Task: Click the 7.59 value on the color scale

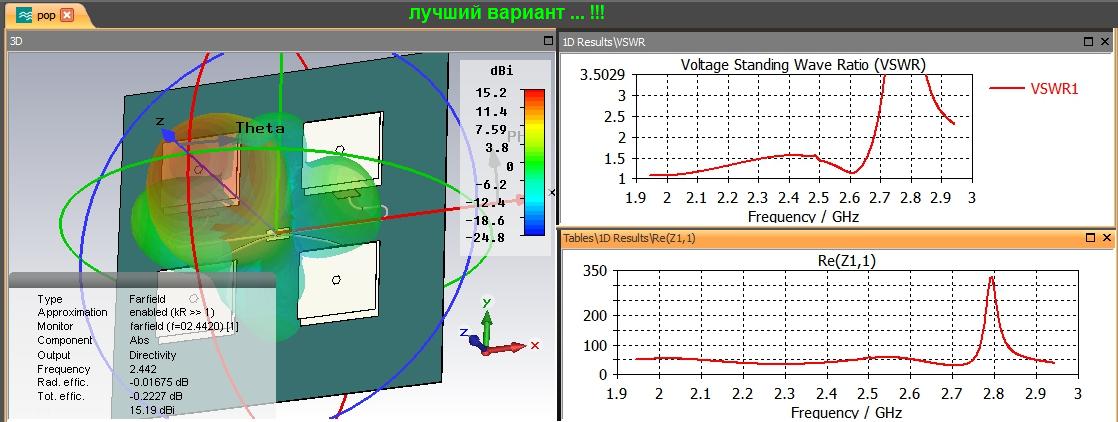Action: pyautogui.click(x=493, y=129)
